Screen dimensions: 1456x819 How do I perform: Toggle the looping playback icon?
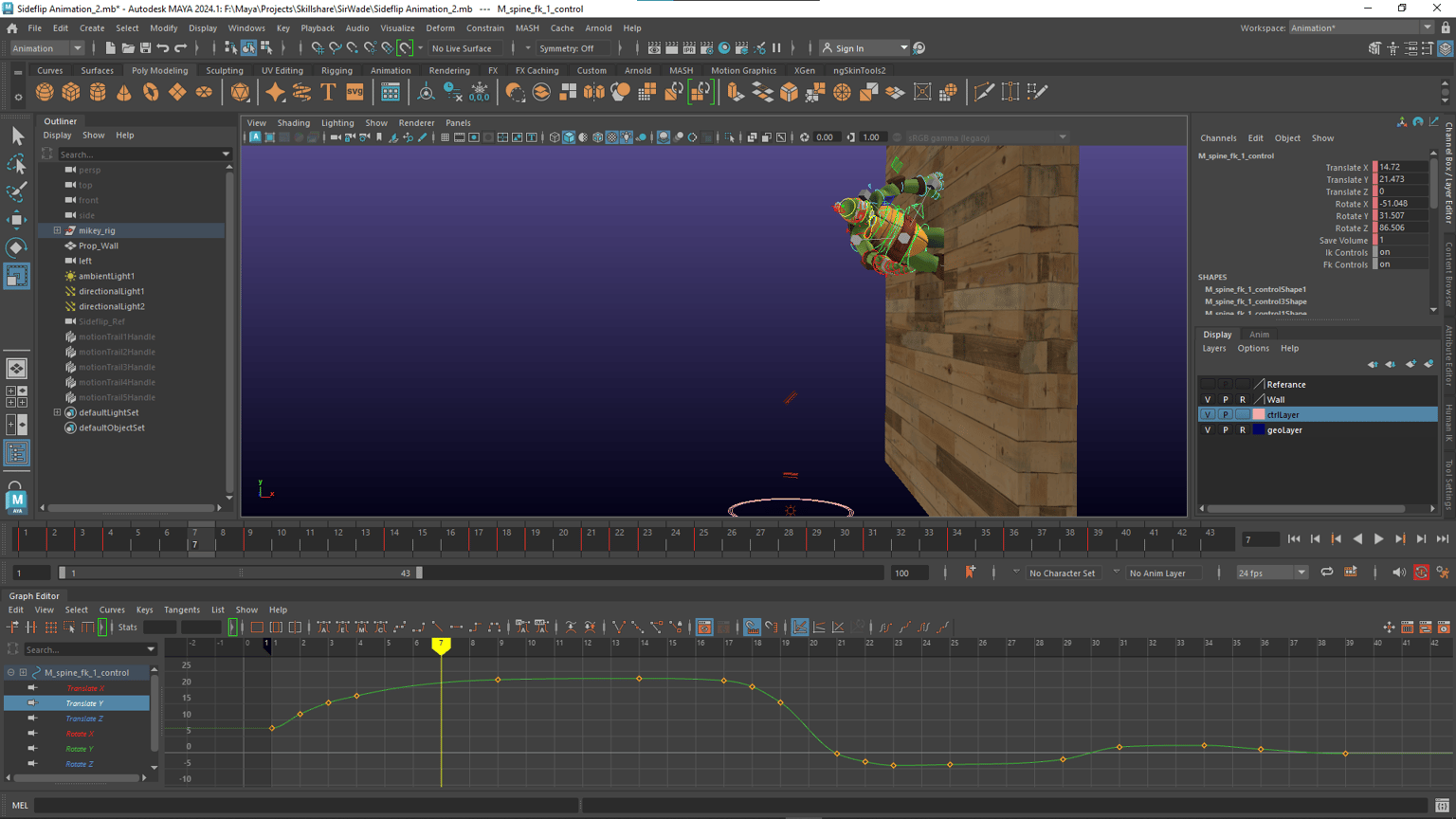[1327, 573]
